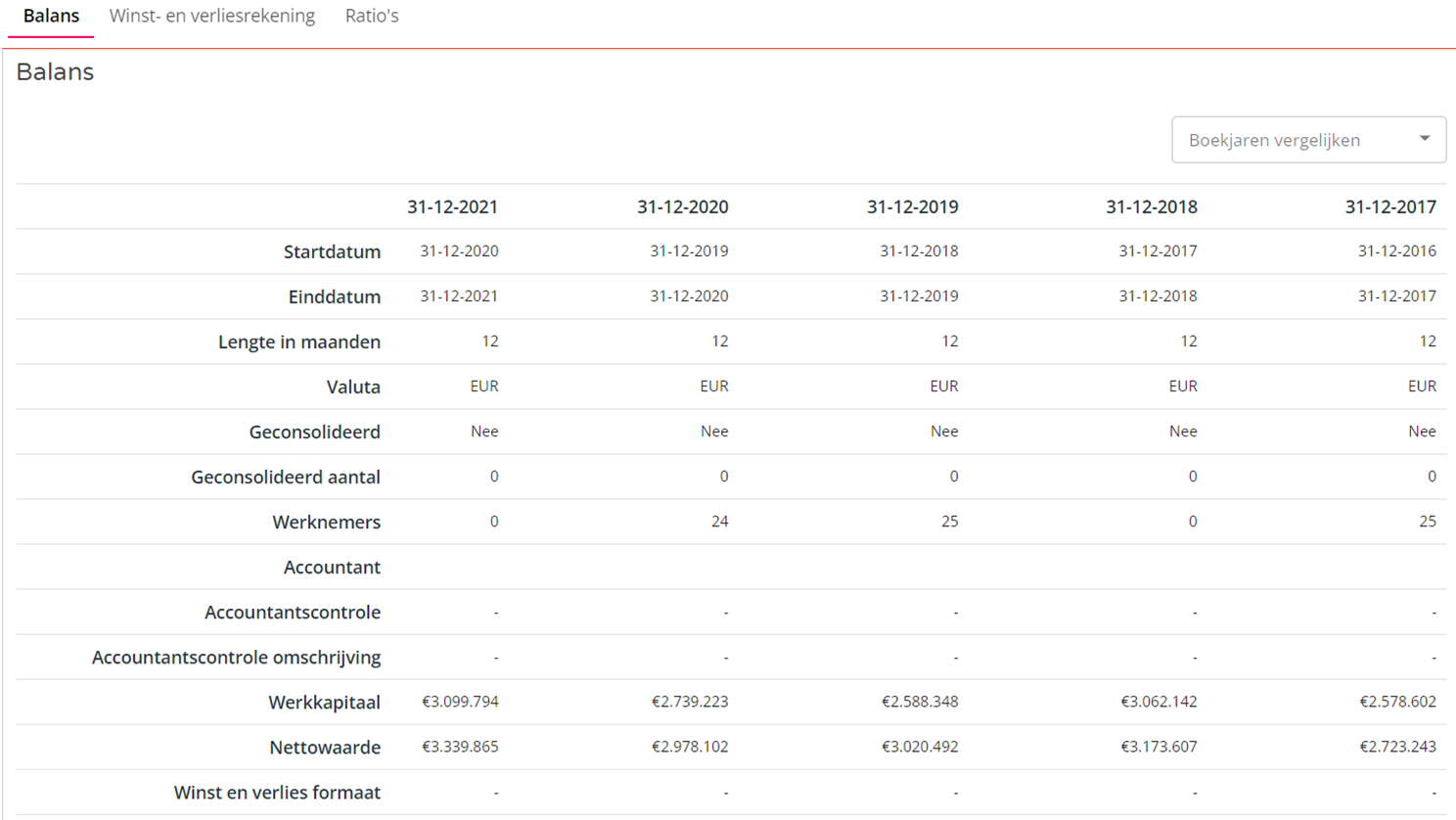This screenshot has height=820, width=1456.
Task: Select Werkkapitaal value €3.099.794
Action: pos(460,702)
